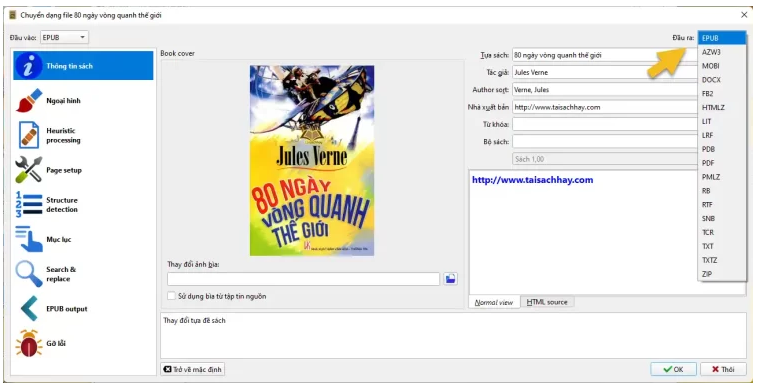Switch to the Normal view tab
Image resolution: width=757 pixels, height=385 pixels.
pyautogui.click(x=494, y=302)
